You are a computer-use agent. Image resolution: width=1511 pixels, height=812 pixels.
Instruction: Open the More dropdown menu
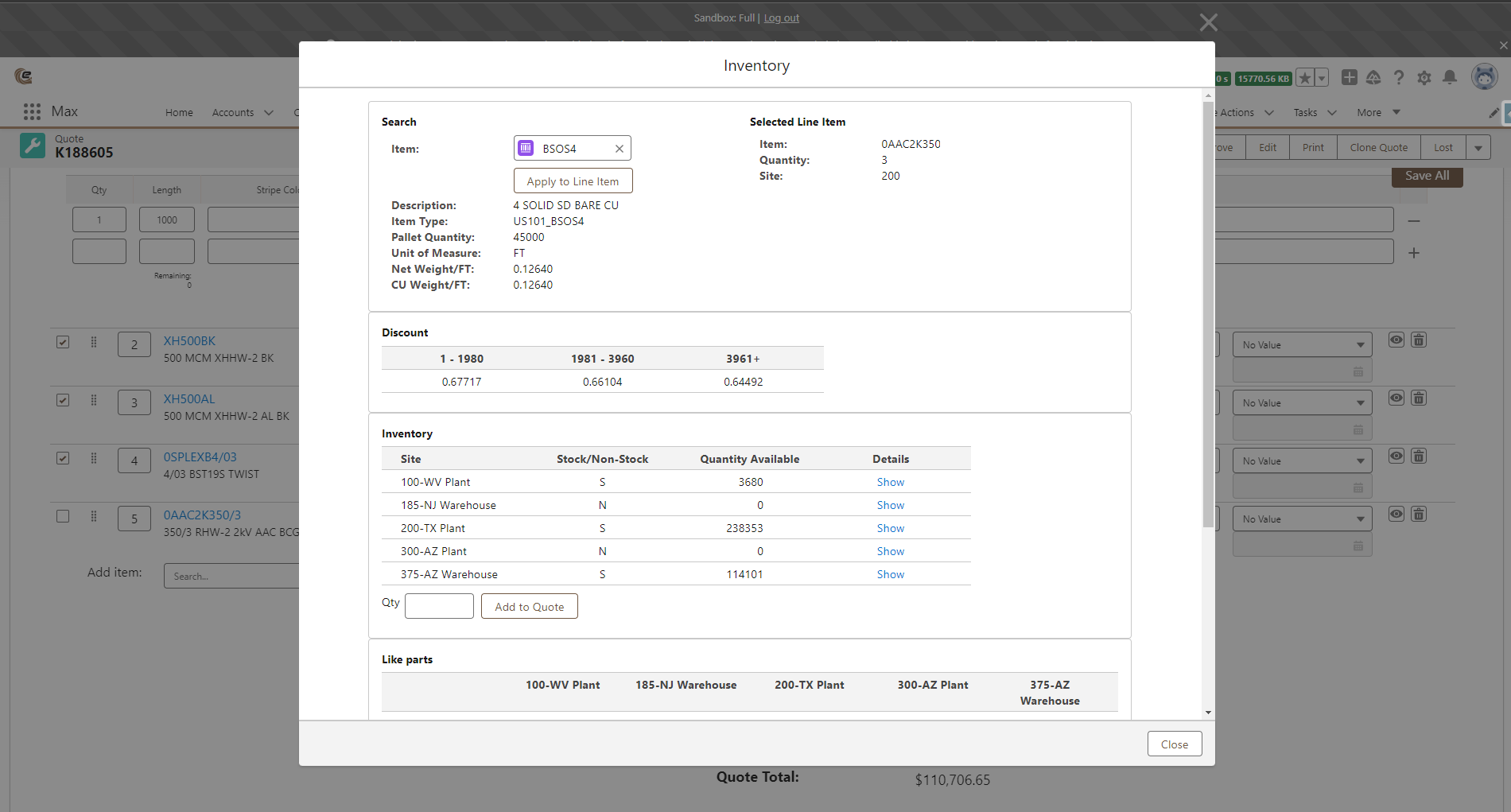(x=1376, y=112)
